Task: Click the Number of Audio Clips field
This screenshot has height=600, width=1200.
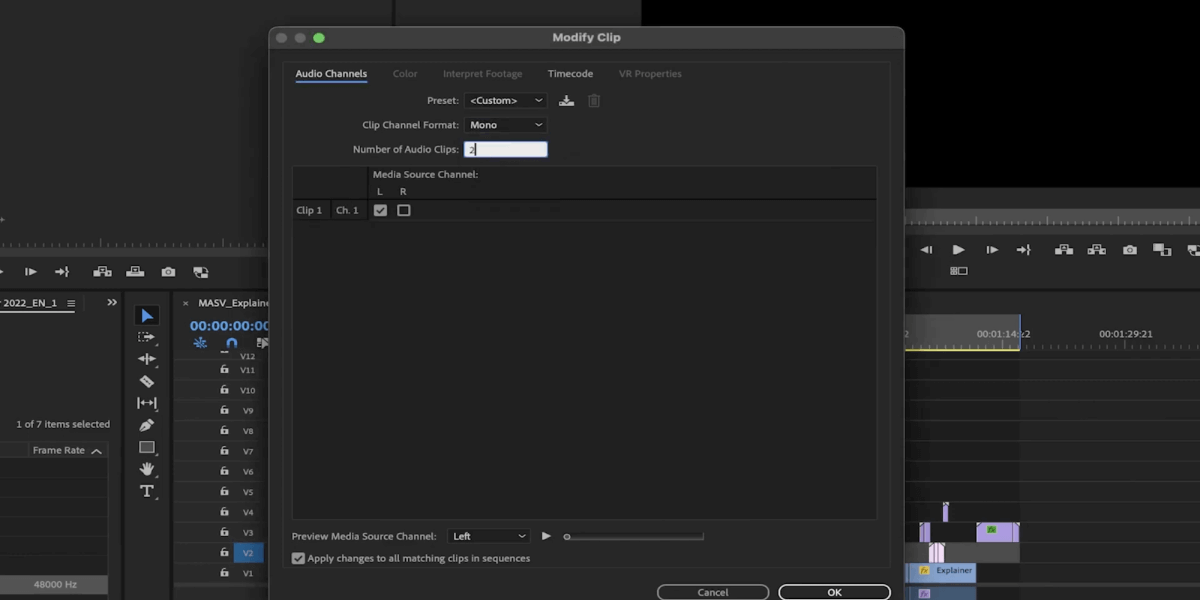Action: pos(507,150)
